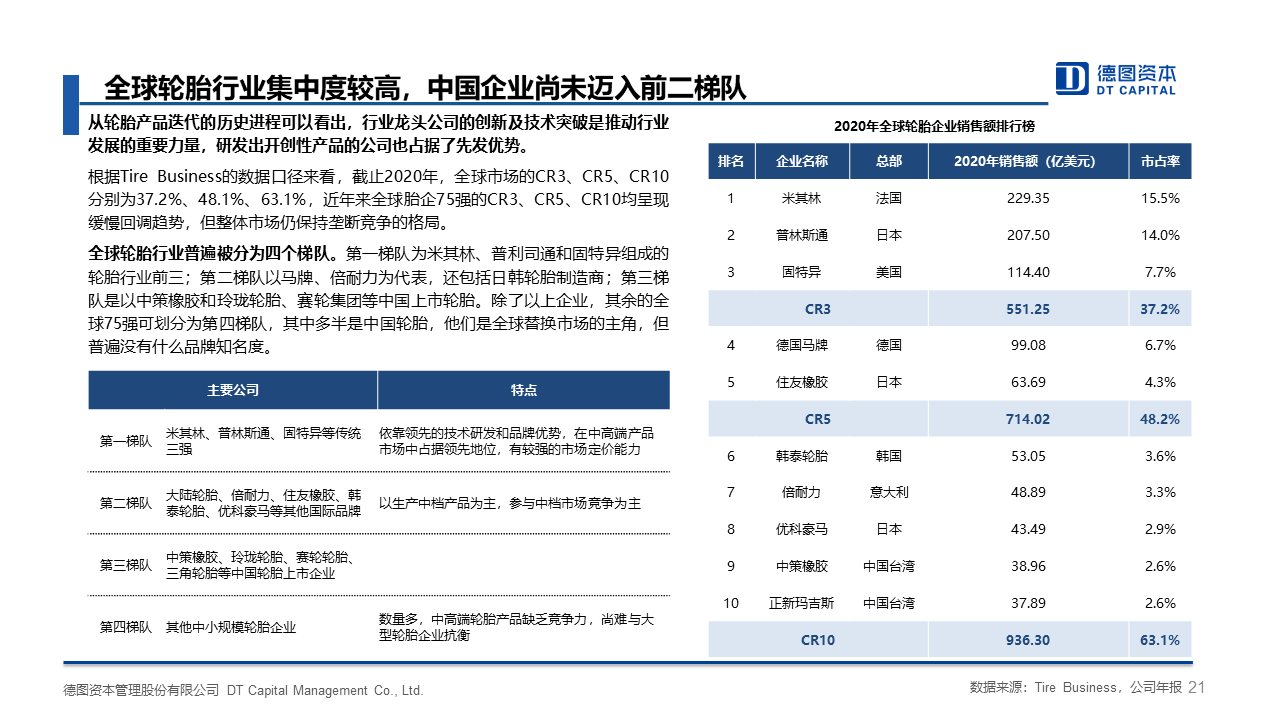Select the slide title about 全球轮胎行业集中度较高
Screen dimensions: 1280x720
[425, 87]
